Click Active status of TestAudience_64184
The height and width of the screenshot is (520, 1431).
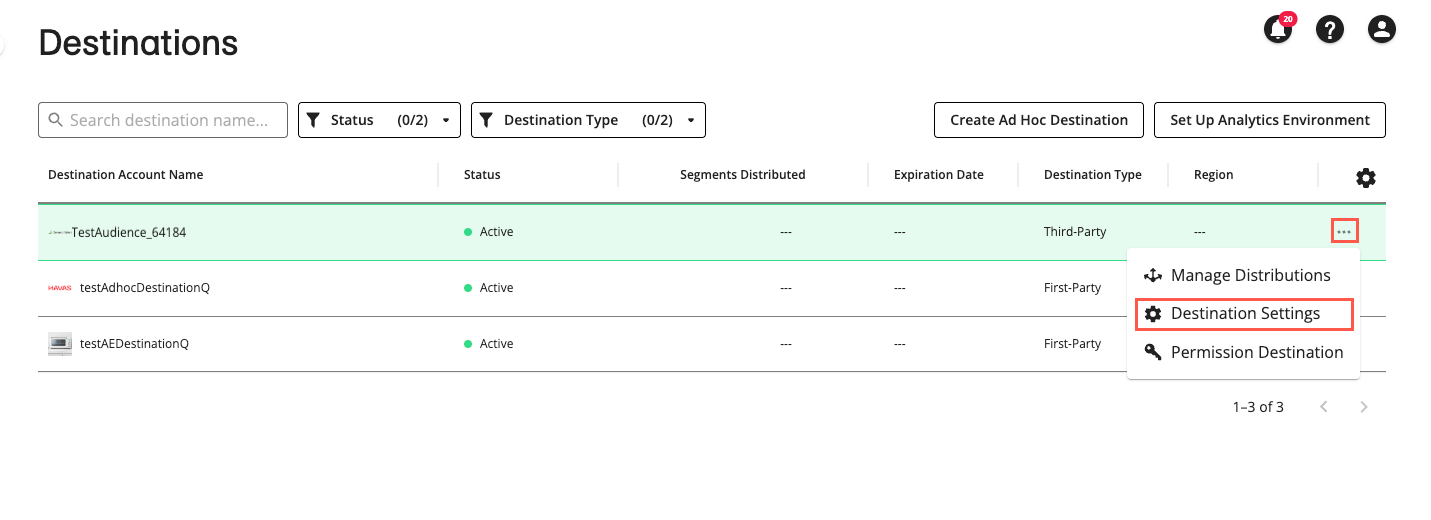click(x=489, y=232)
